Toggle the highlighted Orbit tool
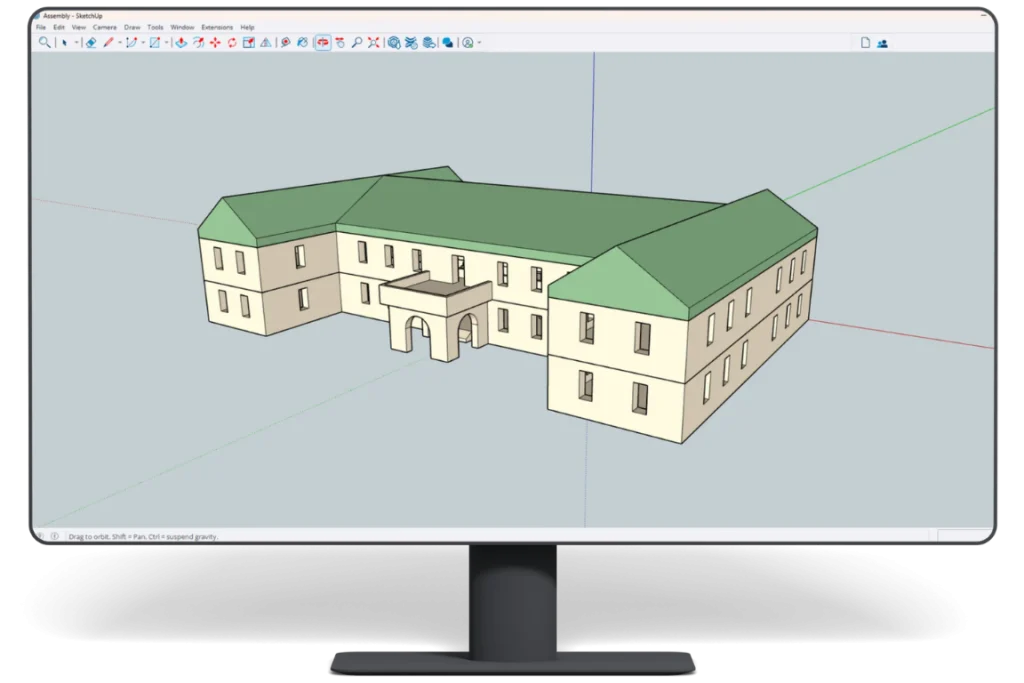The height and width of the screenshot is (683, 1024). (323, 42)
